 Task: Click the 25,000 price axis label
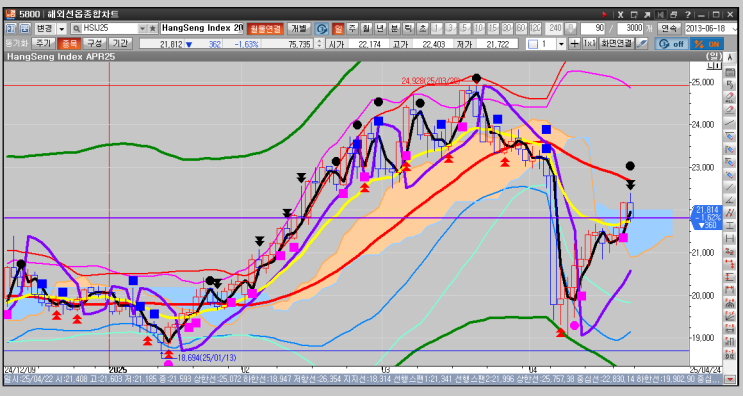703,82
